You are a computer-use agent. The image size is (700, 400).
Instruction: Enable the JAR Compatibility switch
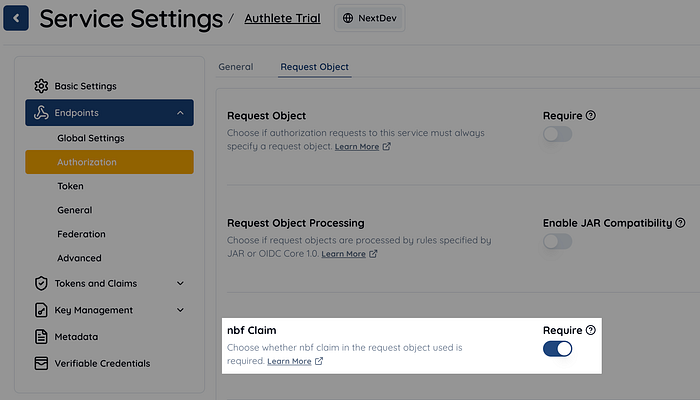tap(557, 241)
